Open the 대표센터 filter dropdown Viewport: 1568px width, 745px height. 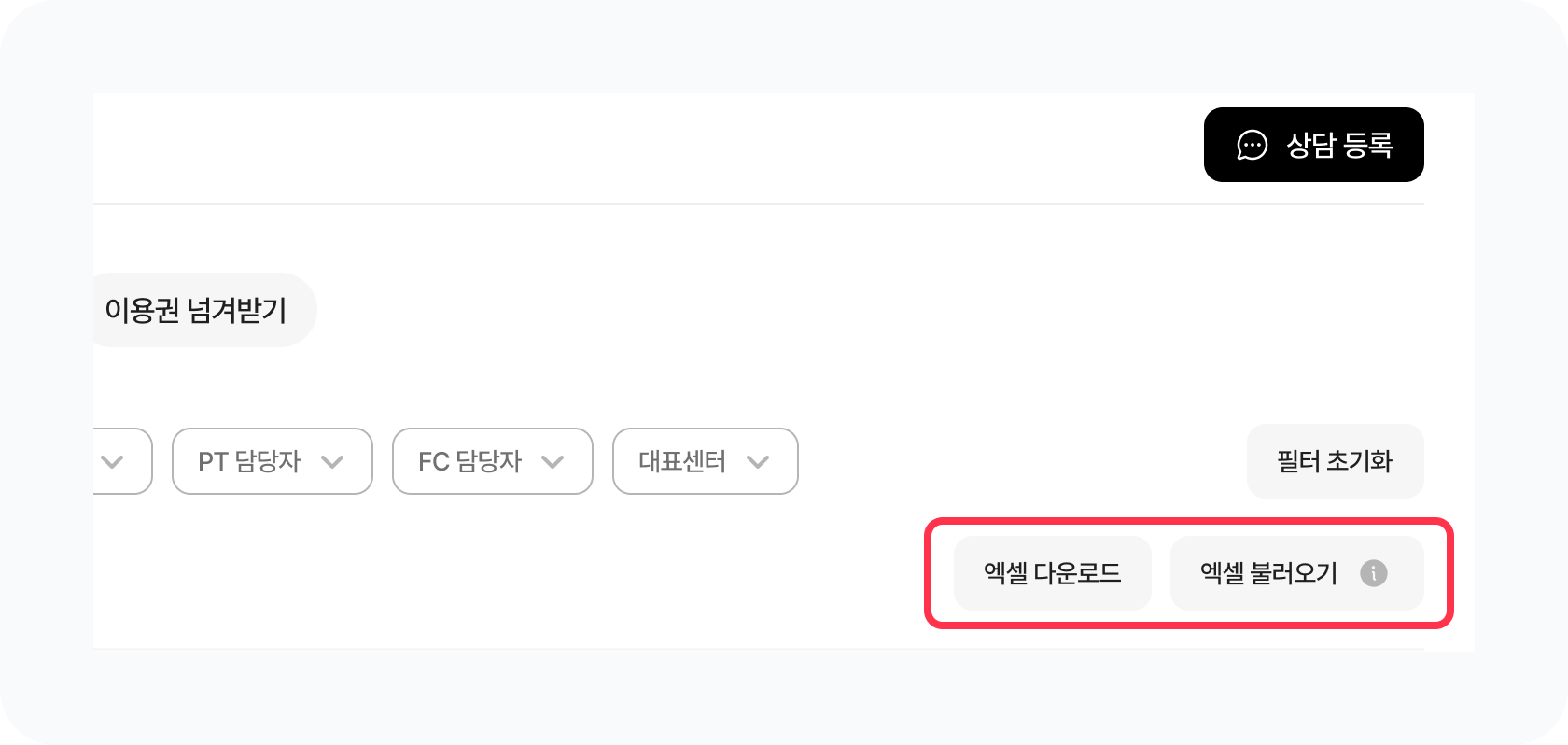click(705, 461)
